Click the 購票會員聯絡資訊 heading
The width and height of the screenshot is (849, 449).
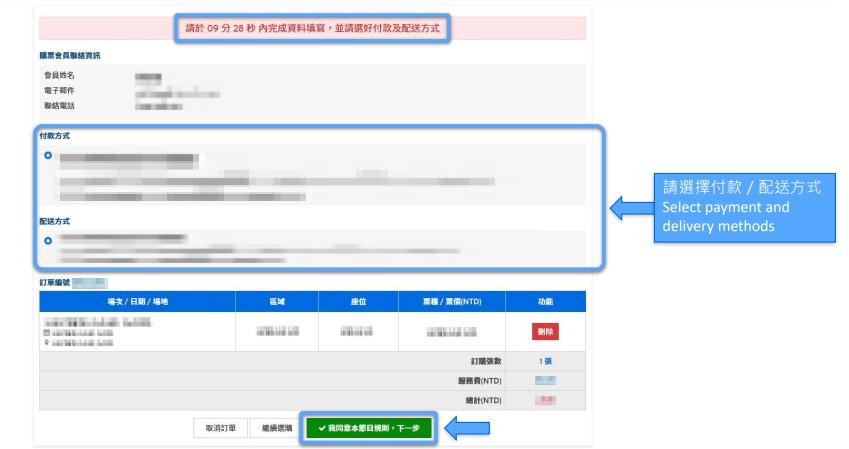tap(70, 55)
